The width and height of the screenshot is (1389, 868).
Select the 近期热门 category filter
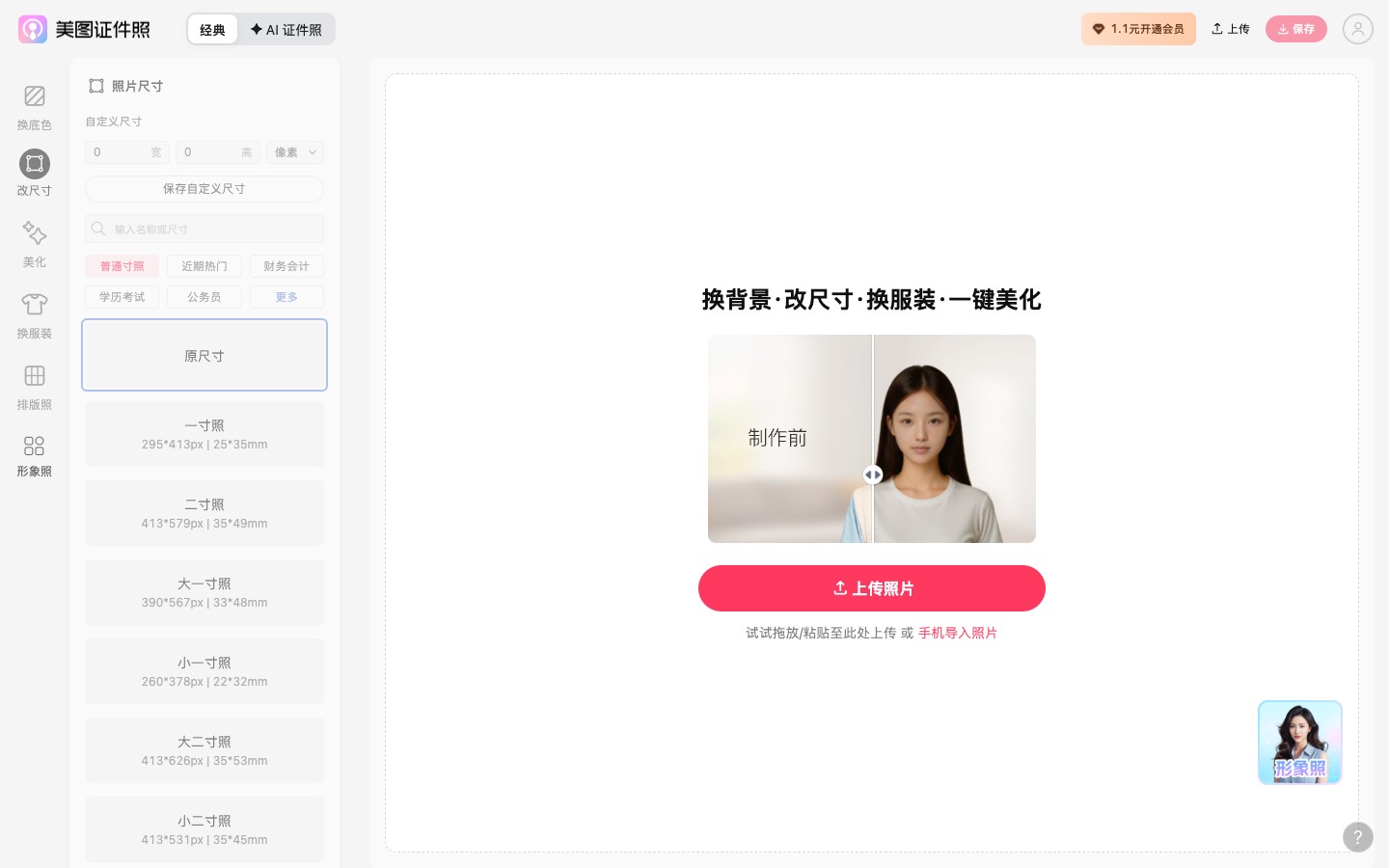point(204,266)
